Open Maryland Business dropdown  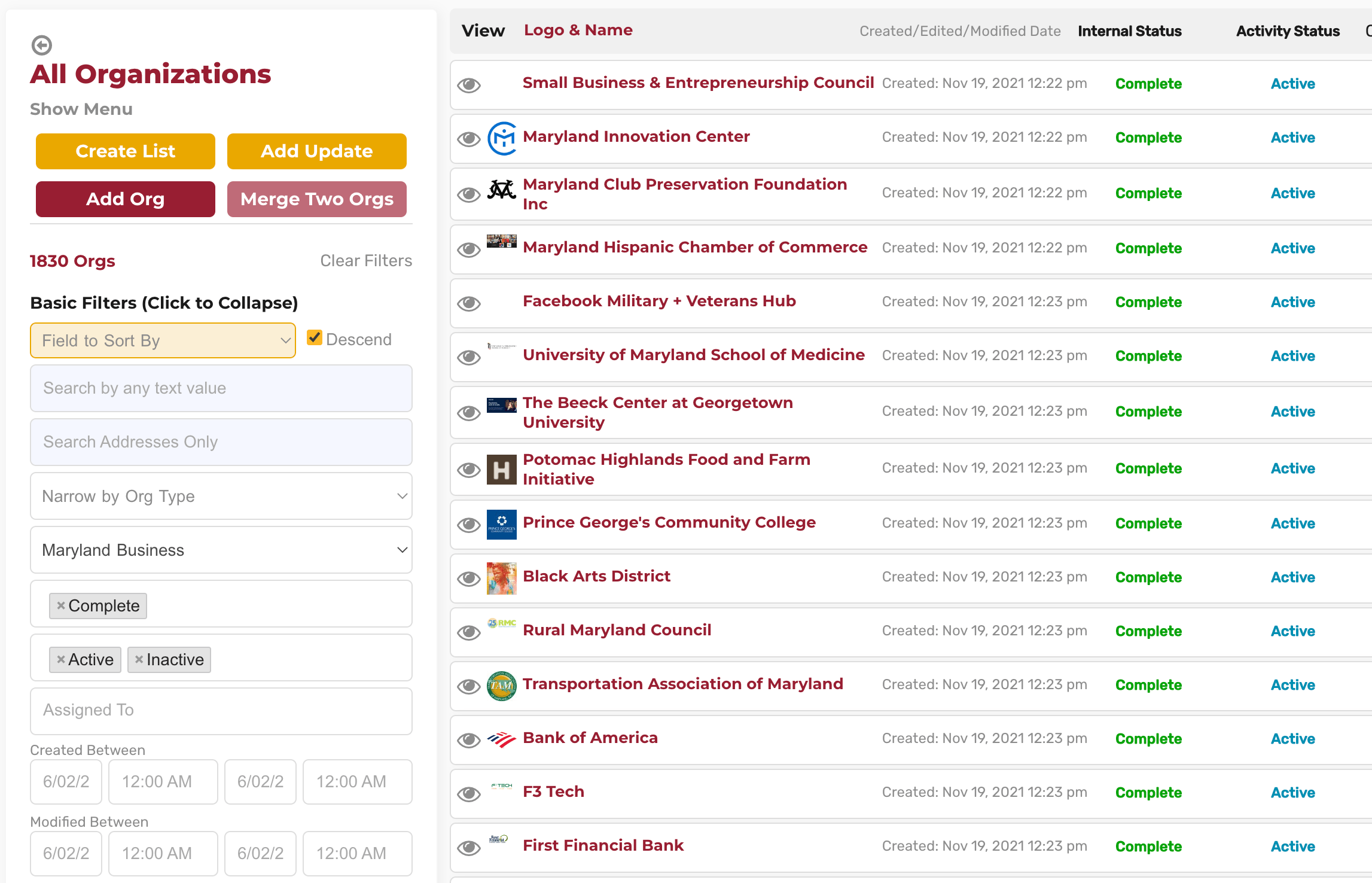click(221, 550)
